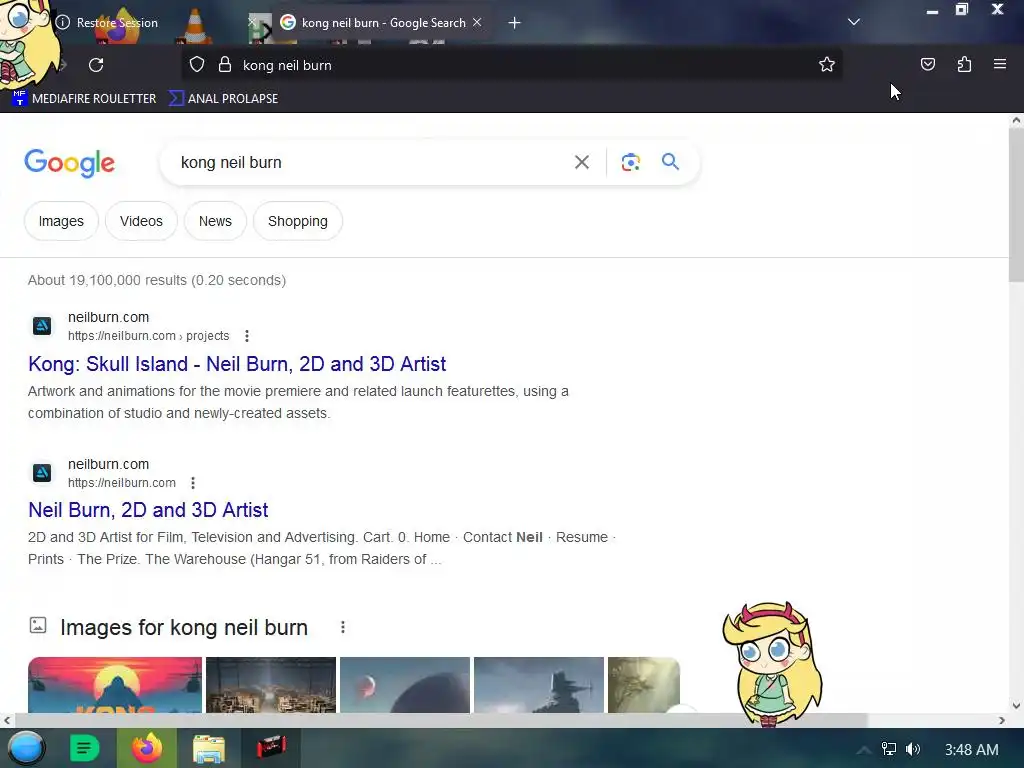Screen dimensions: 1024x768
Task: Click the horizontal page scrollbar
Action: (441, 720)
